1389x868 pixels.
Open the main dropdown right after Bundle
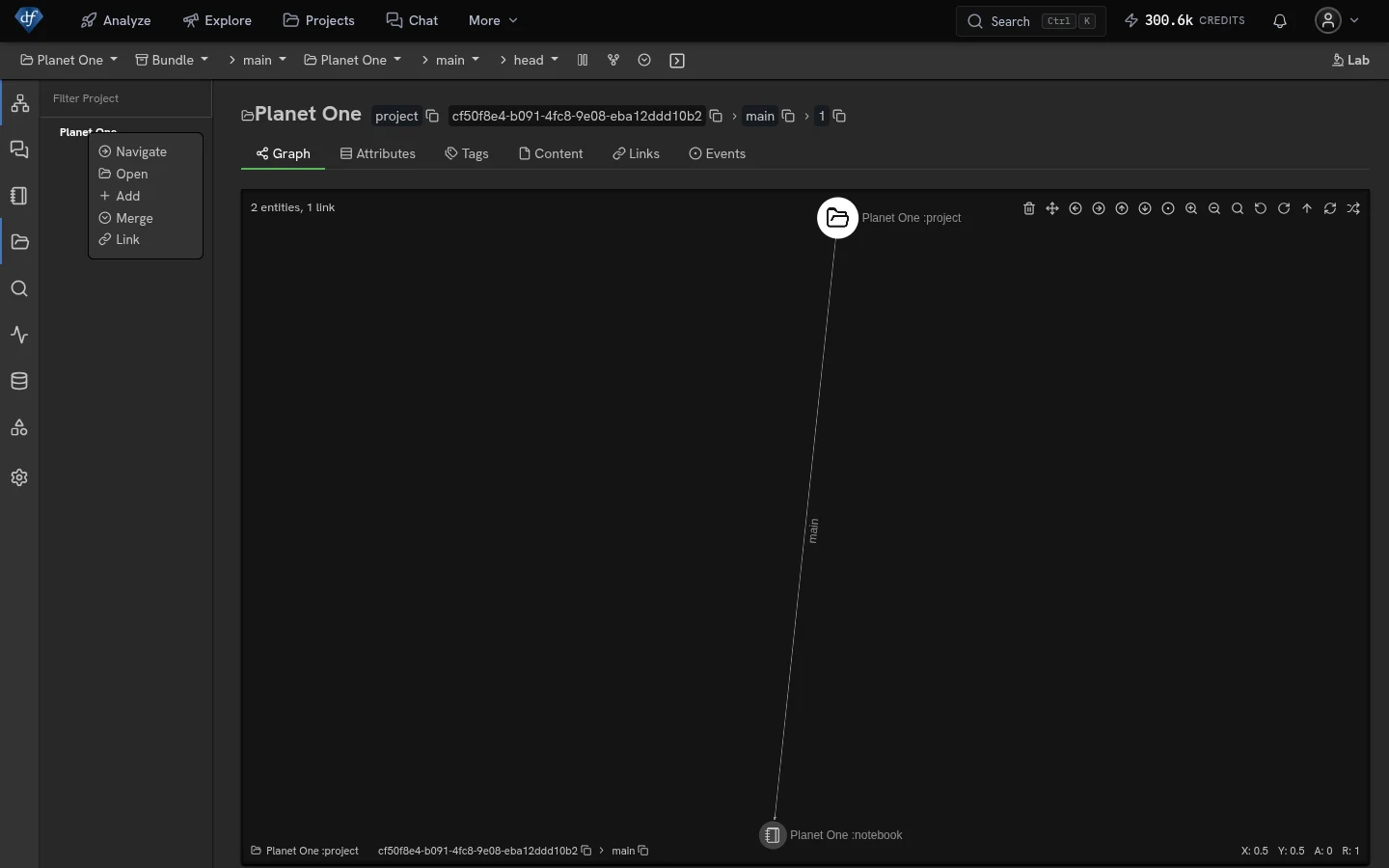point(258,60)
